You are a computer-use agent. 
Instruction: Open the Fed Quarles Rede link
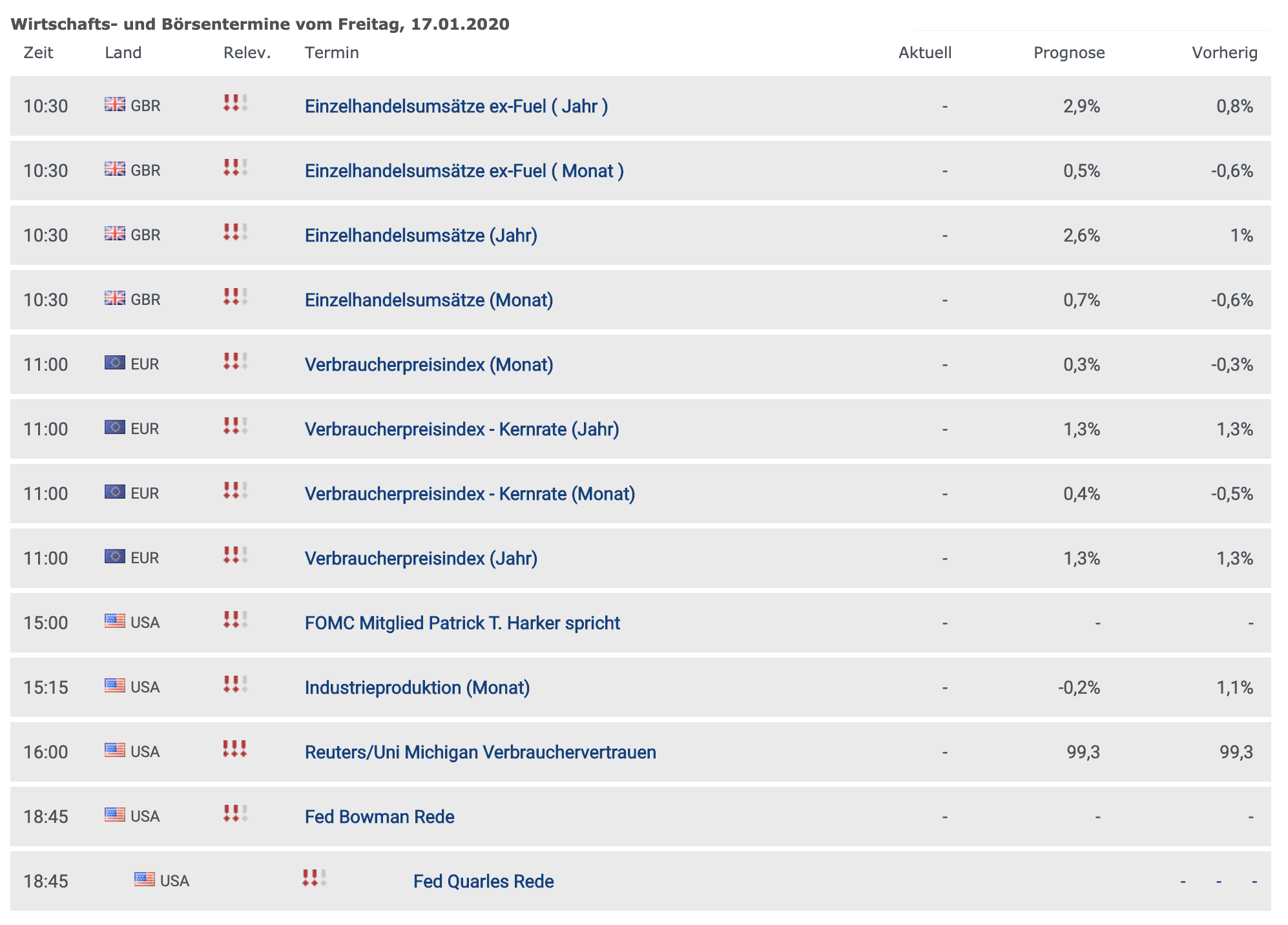pyautogui.click(x=484, y=881)
